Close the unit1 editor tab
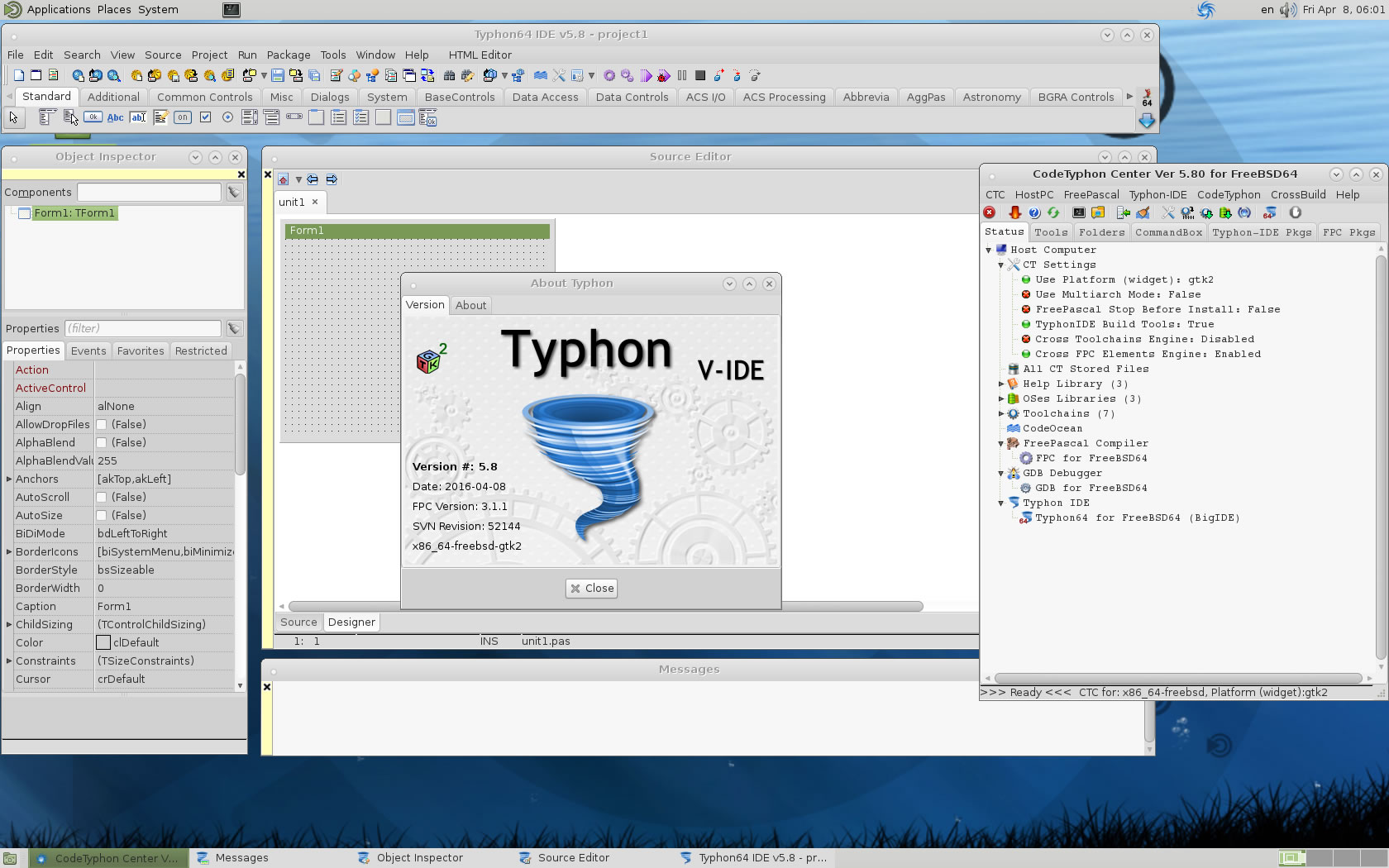Viewport: 1389px width, 868px height. pos(315,202)
